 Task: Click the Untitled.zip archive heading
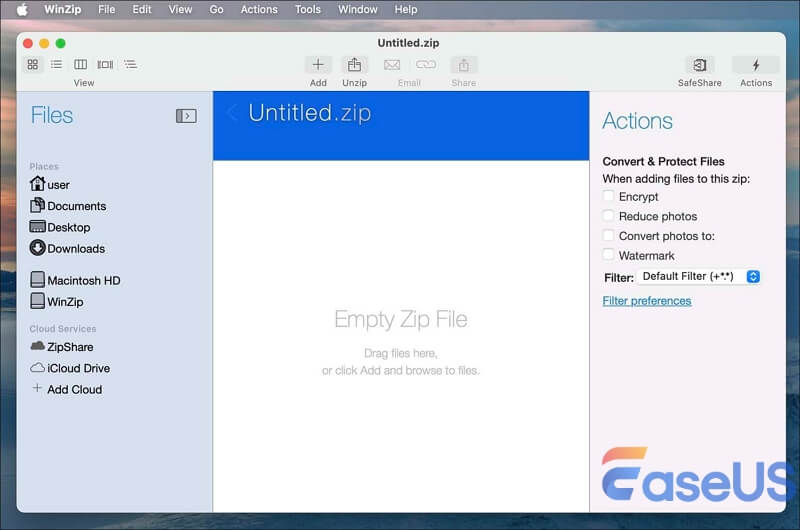pos(309,113)
